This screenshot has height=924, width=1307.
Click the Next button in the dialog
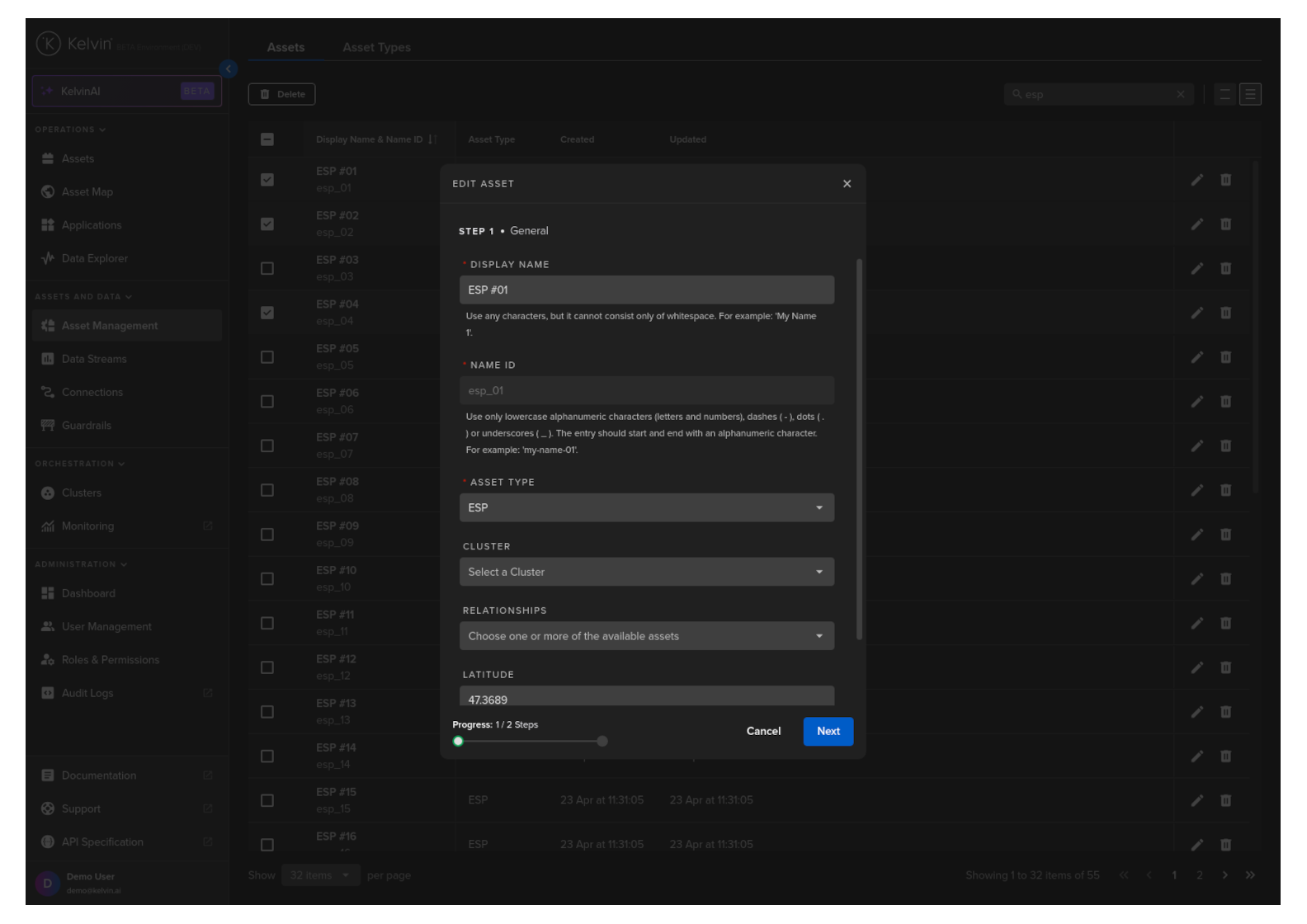828,731
